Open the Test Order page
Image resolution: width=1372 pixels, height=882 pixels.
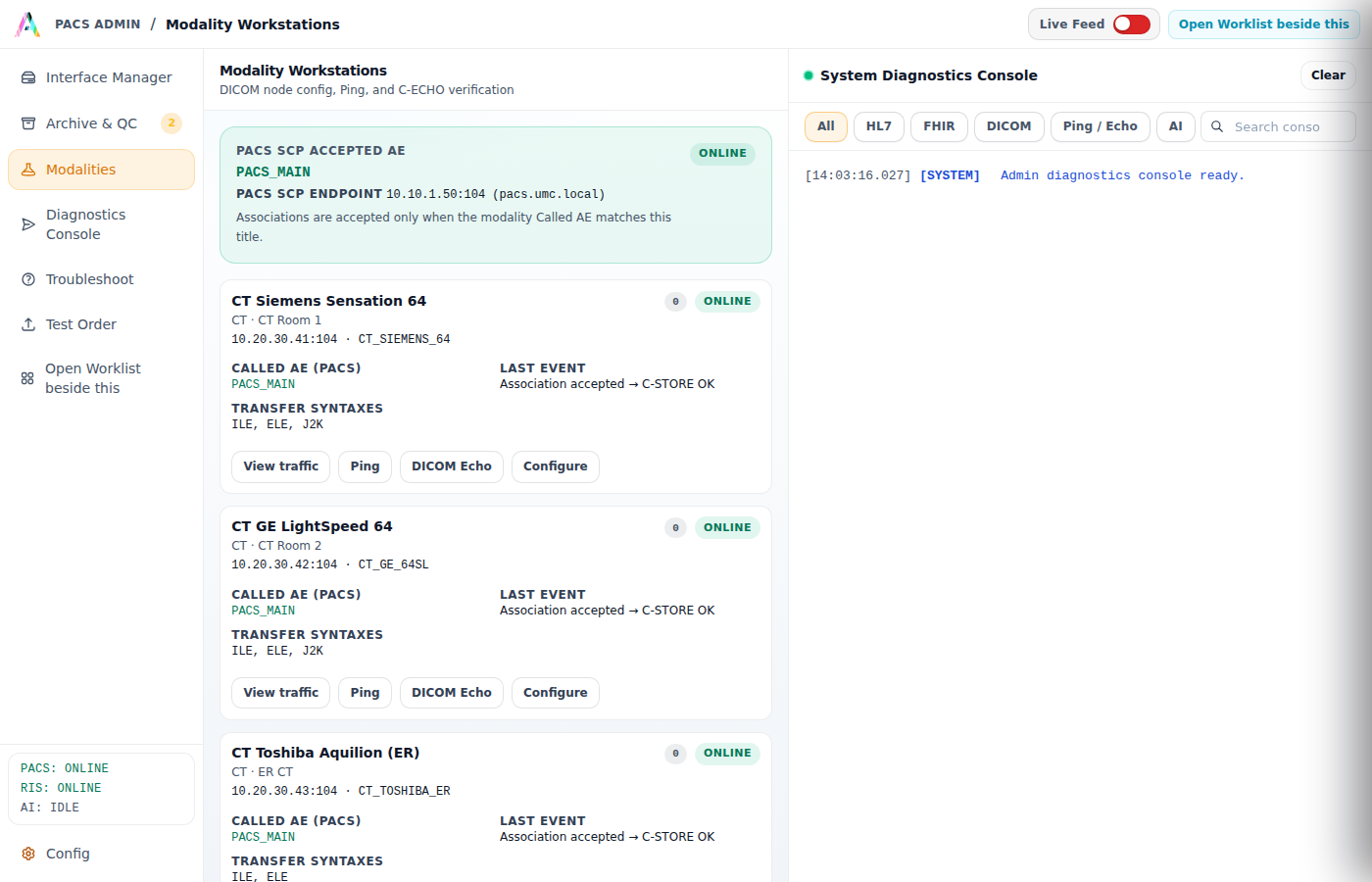pos(101,324)
